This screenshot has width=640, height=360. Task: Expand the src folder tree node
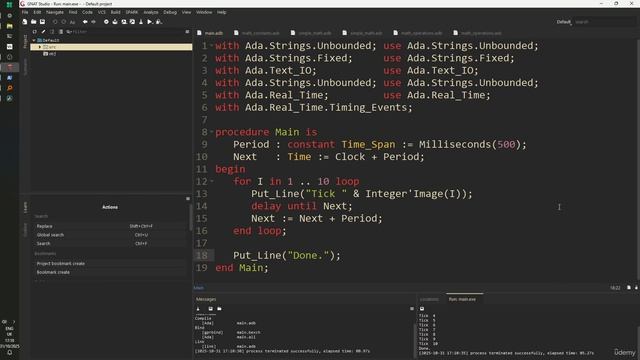coord(40,47)
